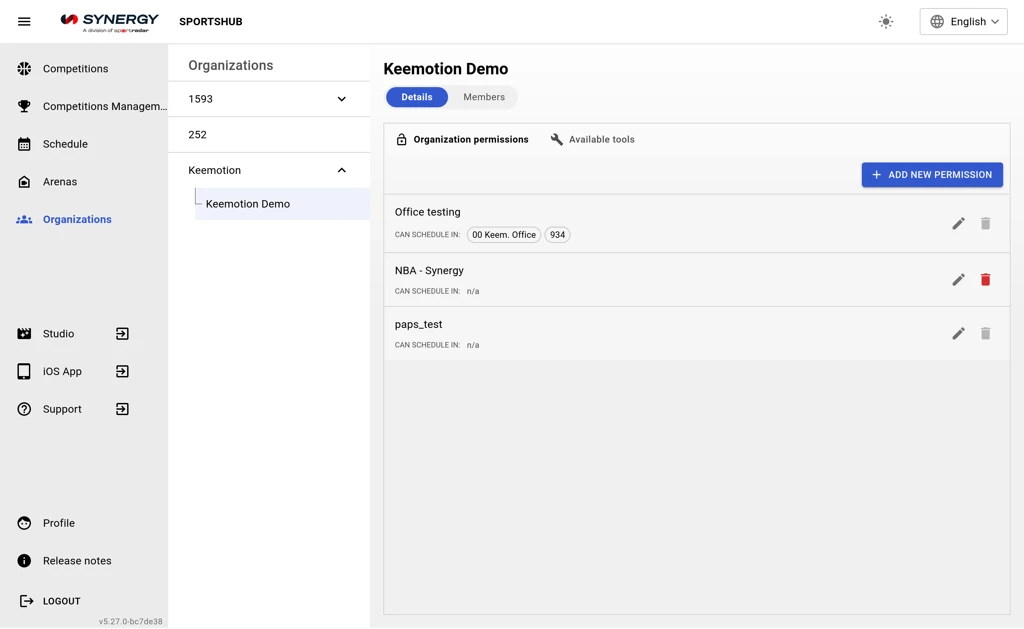Select organization 252 in the list
This screenshot has width=1024, height=629.
[198, 135]
